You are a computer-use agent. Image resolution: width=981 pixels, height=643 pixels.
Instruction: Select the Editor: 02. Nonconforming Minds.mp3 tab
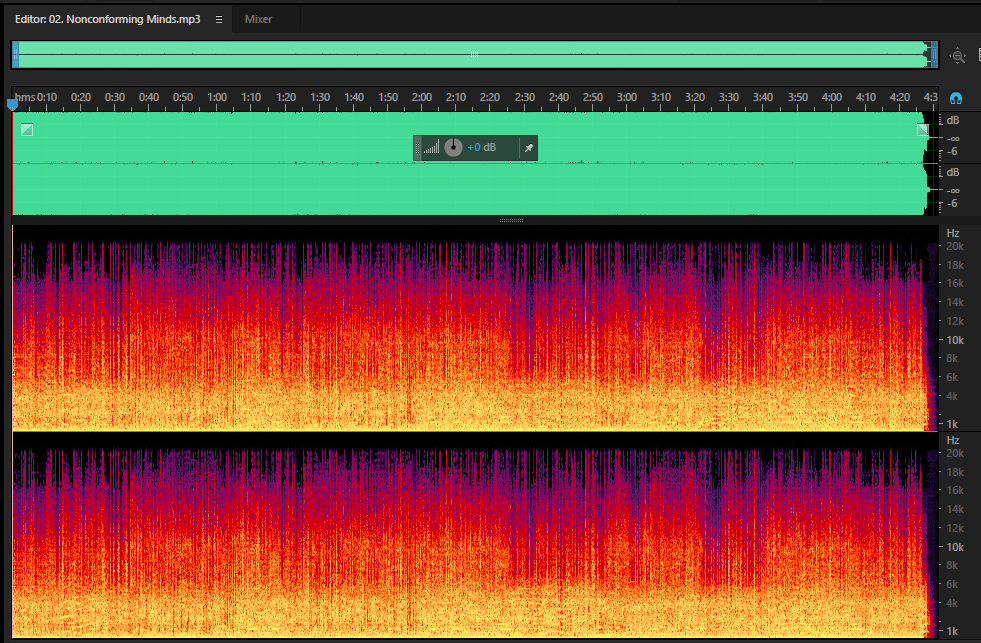click(x=108, y=19)
